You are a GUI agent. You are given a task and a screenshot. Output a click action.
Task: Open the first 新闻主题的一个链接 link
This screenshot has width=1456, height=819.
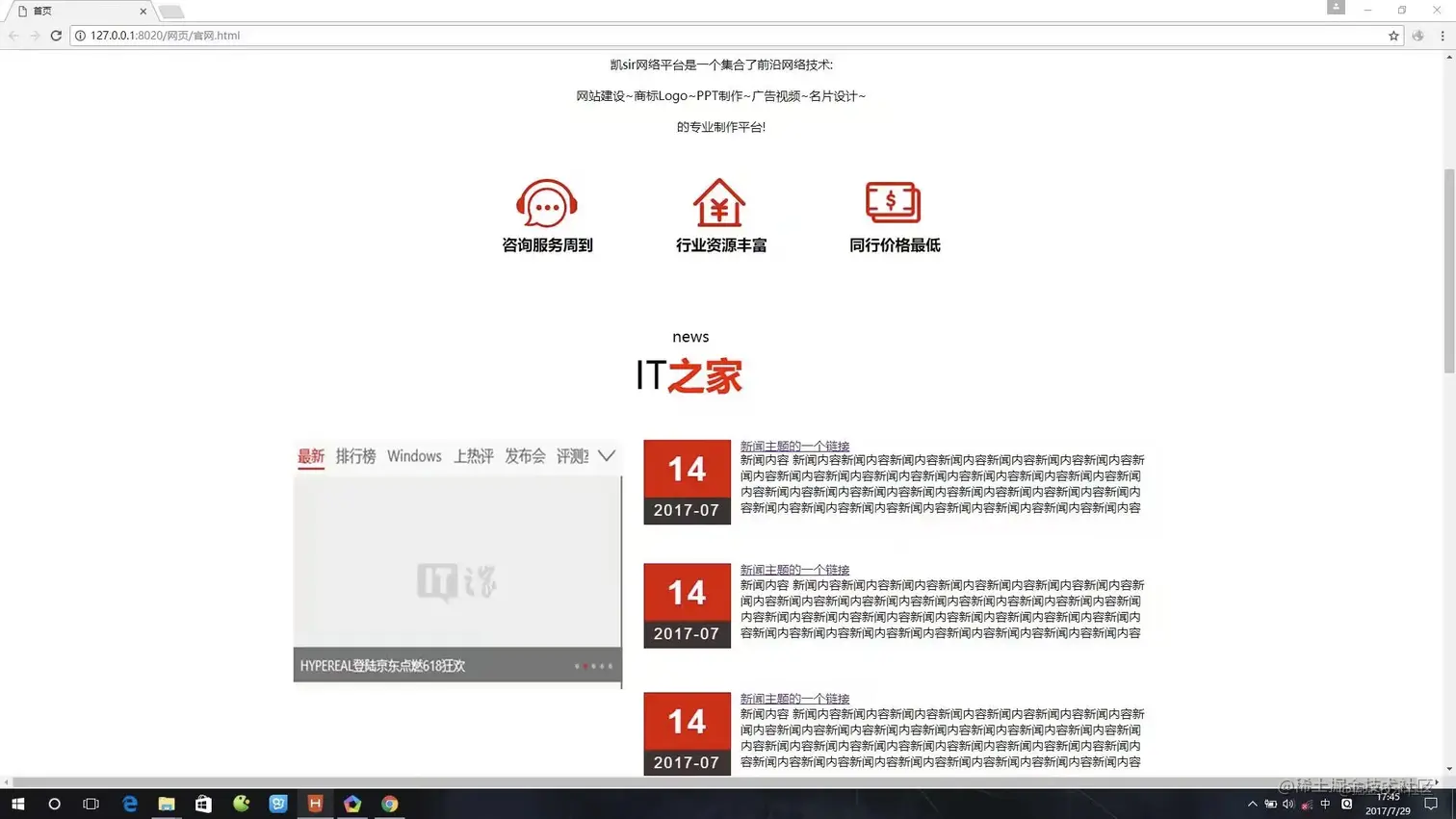pyautogui.click(x=794, y=447)
